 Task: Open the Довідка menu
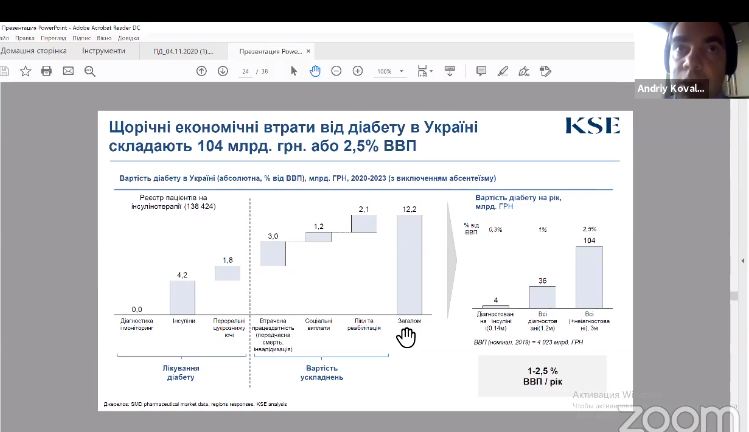tap(128, 37)
